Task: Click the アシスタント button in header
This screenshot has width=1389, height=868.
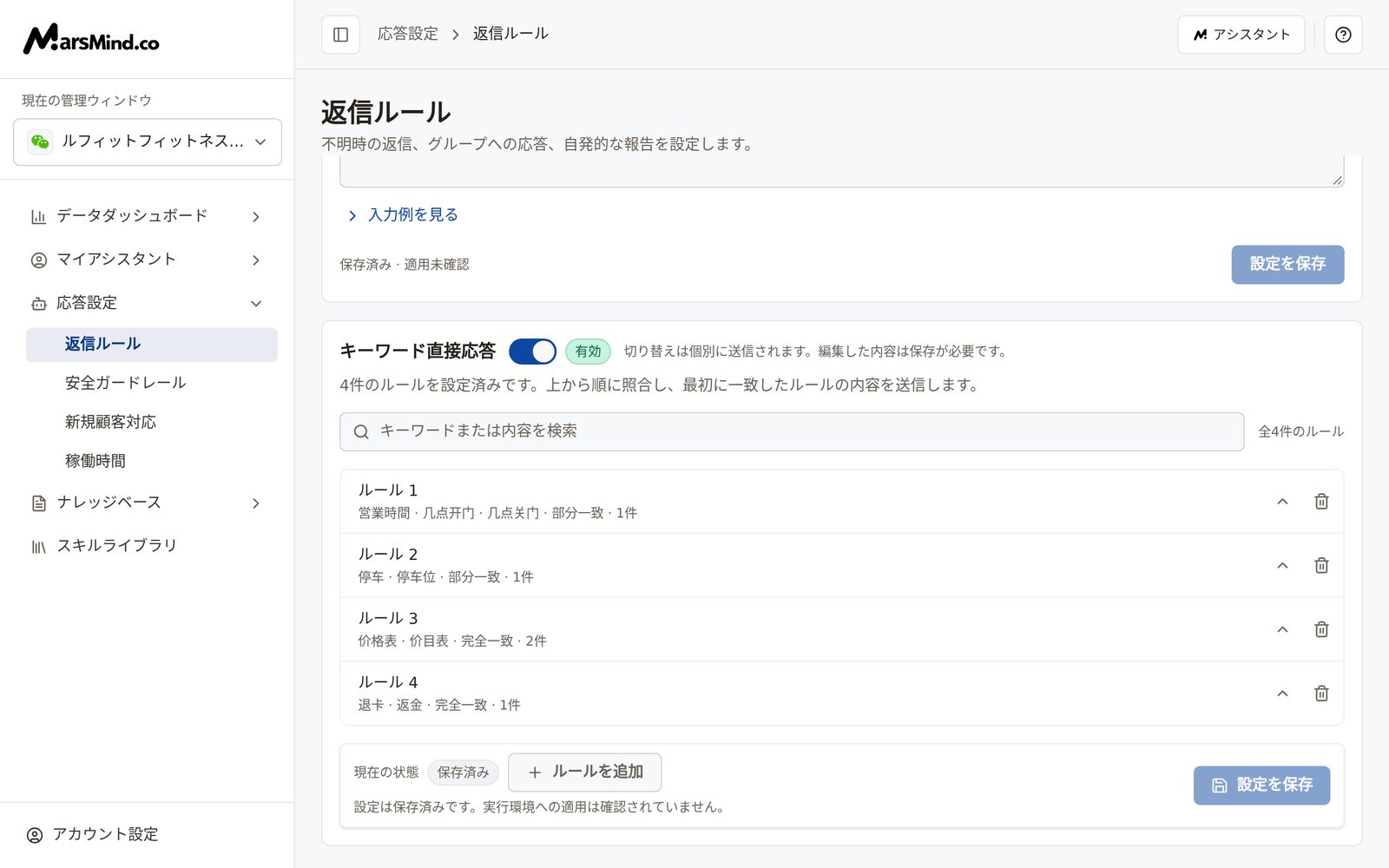Action: 1241,35
